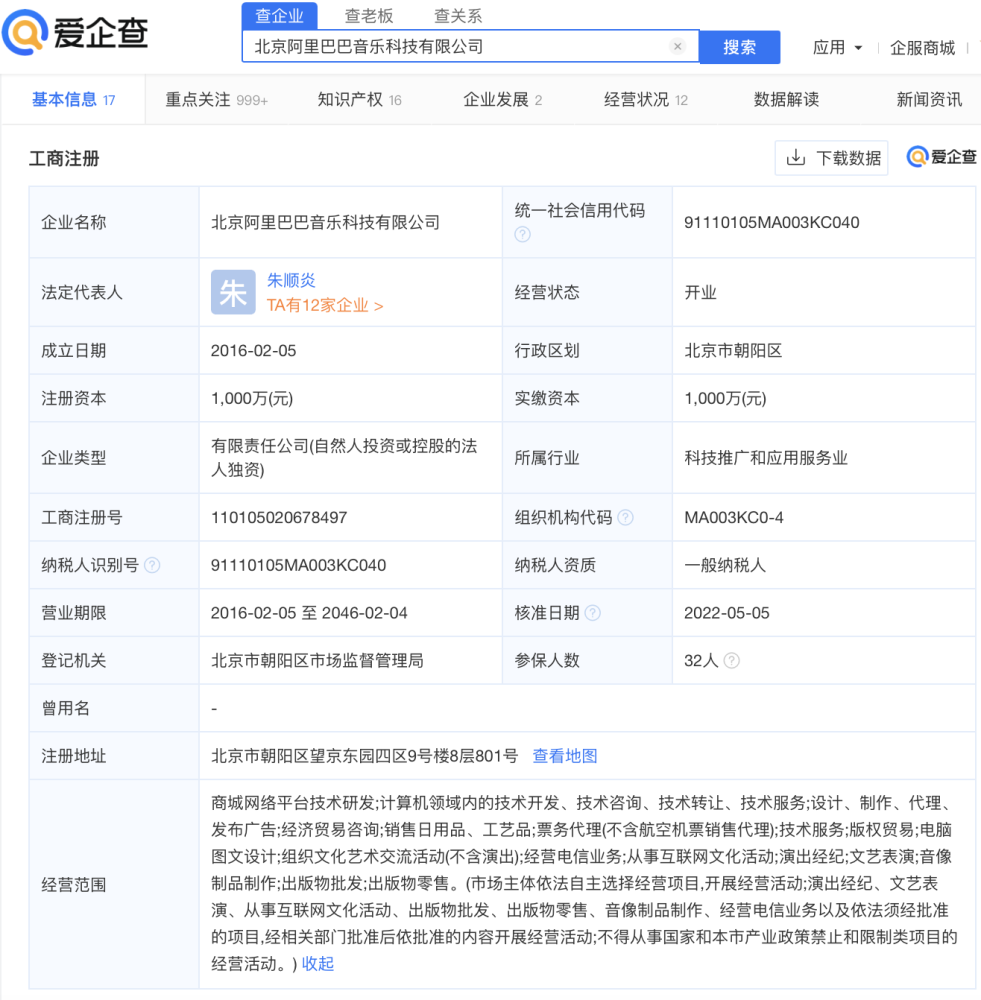Expand the 应用 dropdown menu
This screenshot has width=981, height=1000.
pos(837,48)
